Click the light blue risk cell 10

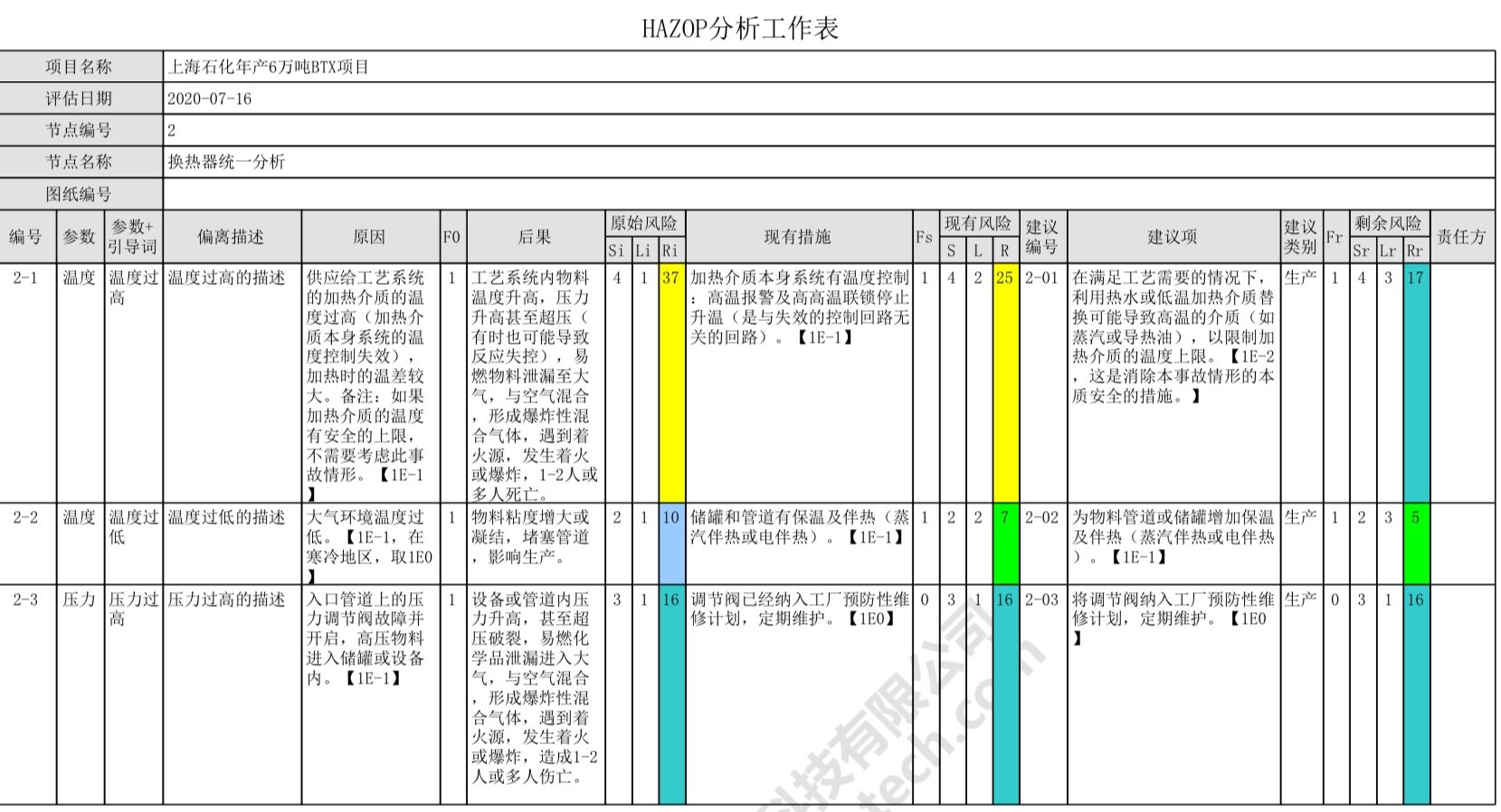[671, 543]
